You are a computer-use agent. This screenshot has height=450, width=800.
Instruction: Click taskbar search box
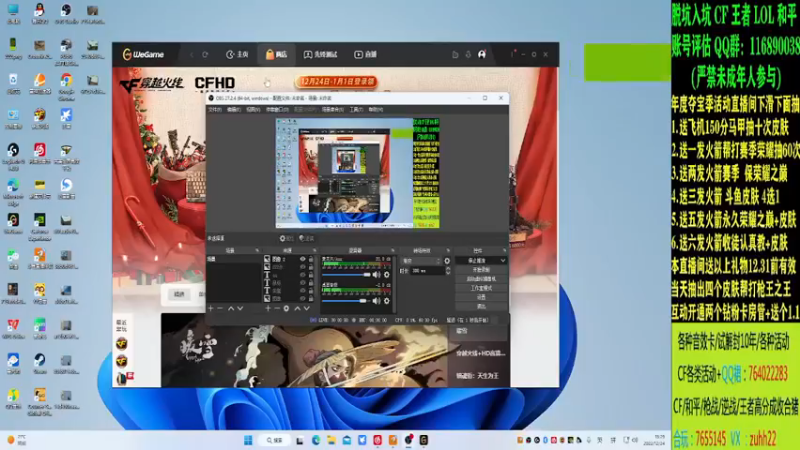[x=274, y=440]
